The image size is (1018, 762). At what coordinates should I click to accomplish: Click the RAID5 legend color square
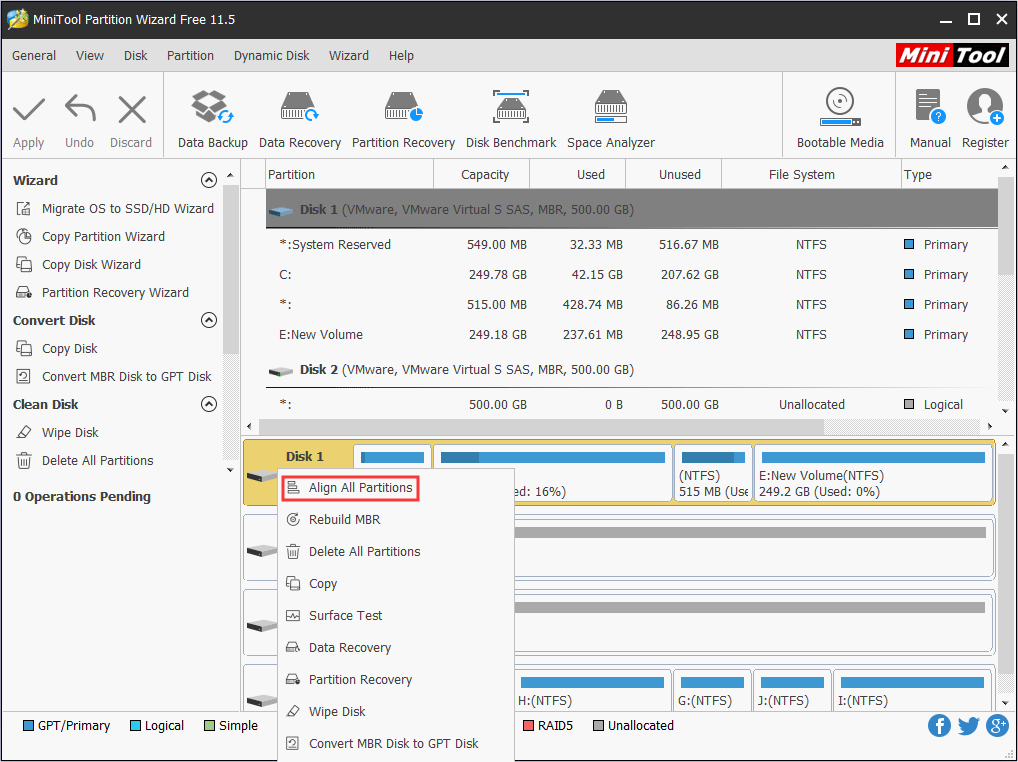tap(528, 726)
